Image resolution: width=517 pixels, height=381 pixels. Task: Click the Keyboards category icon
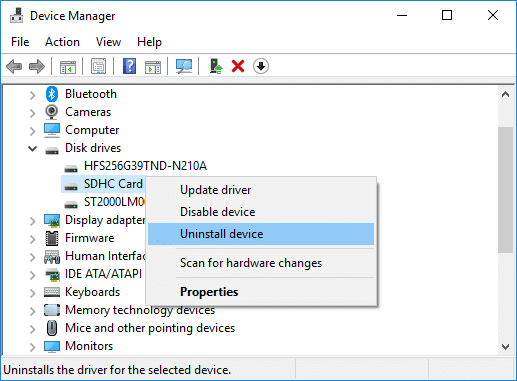52,292
